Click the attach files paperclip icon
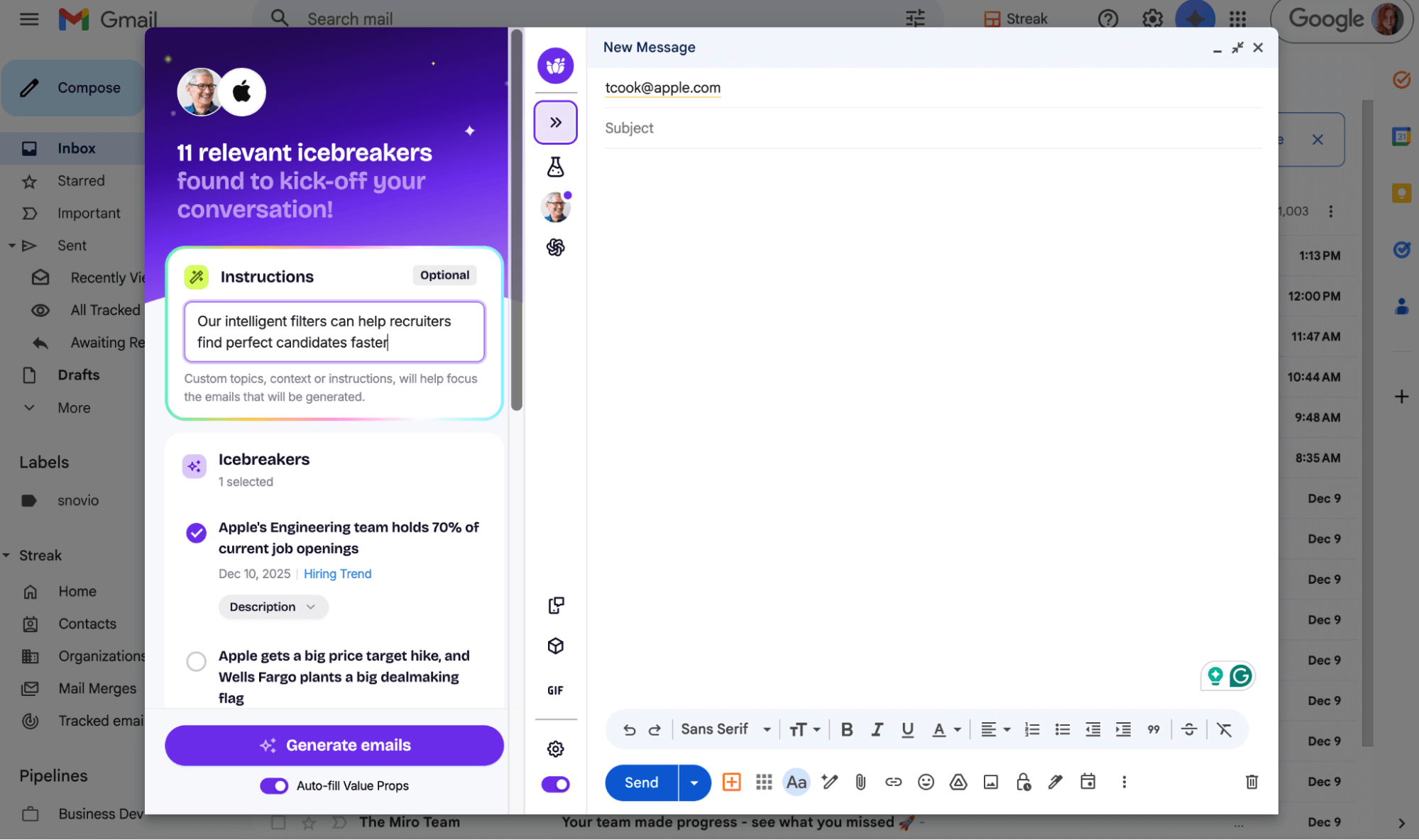Screen dimensions: 1419x840 tap(860, 782)
